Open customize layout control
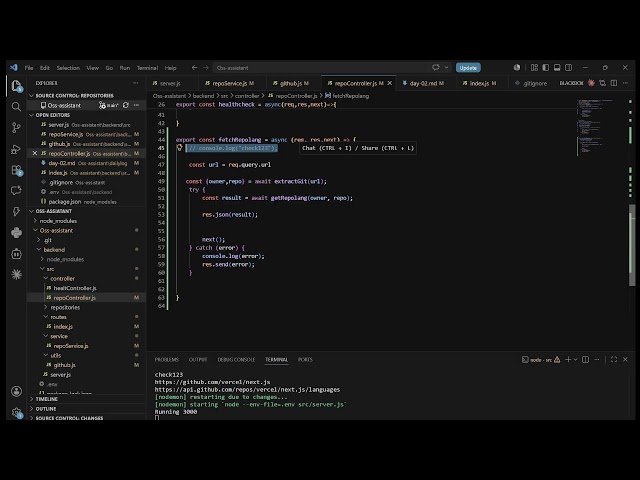Viewport: 640px width, 480px height. click(534, 68)
